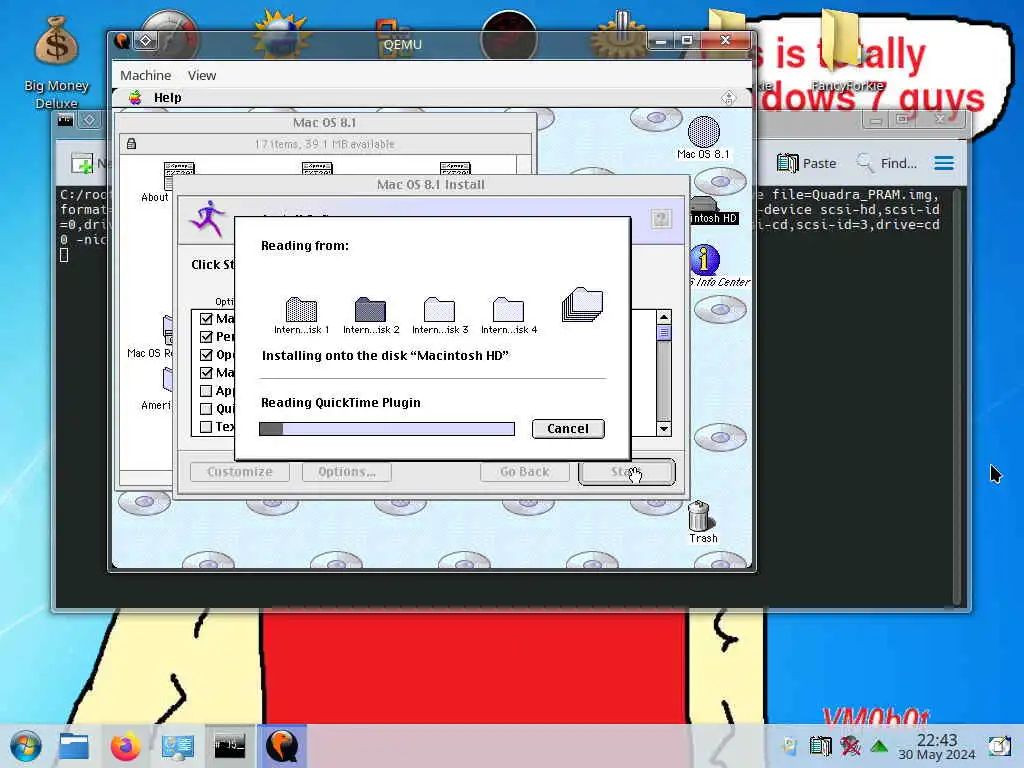The image size is (1024, 768).
Task: Switch to the terminal taskbar item
Action: pyautogui.click(x=230, y=746)
